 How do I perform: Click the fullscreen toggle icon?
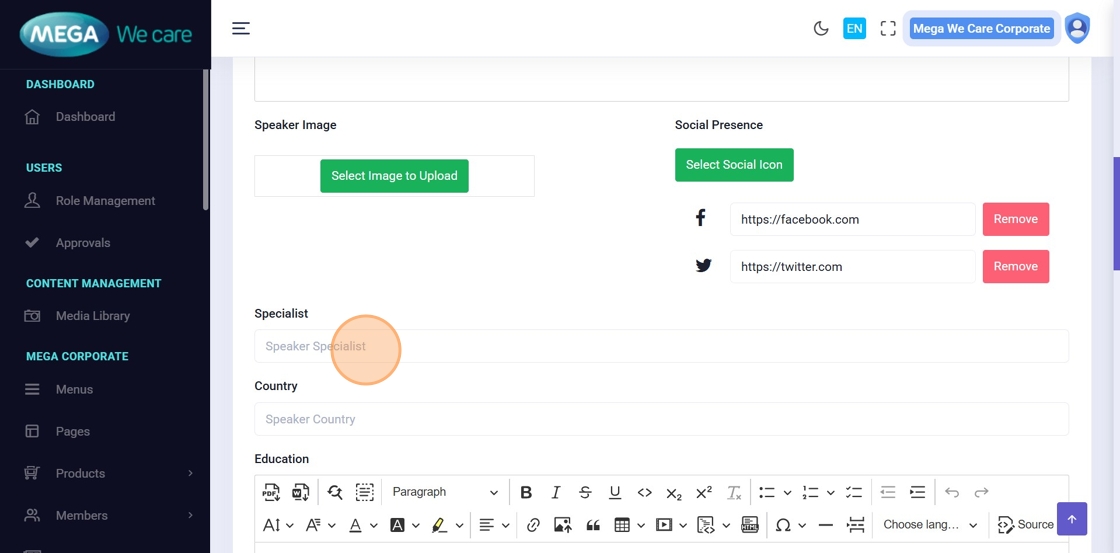(887, 29)
